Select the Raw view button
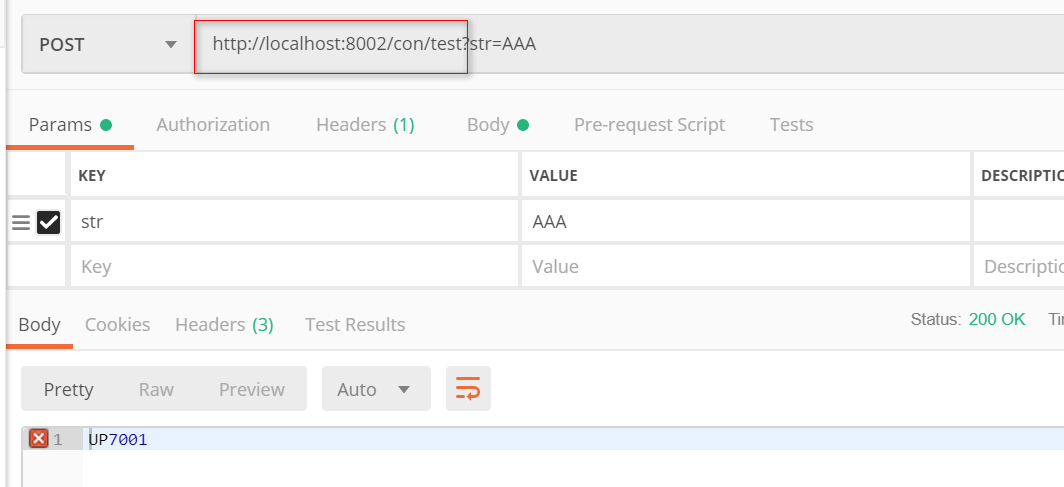 156,389
